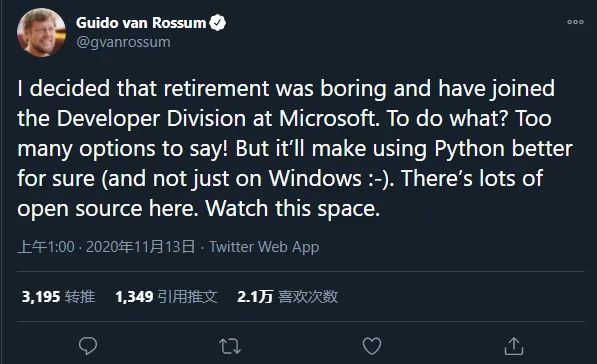The height and width of the screenshot is (364, 597).
Task: Click the reply speech bubble icon
Action: coord(88,346)
